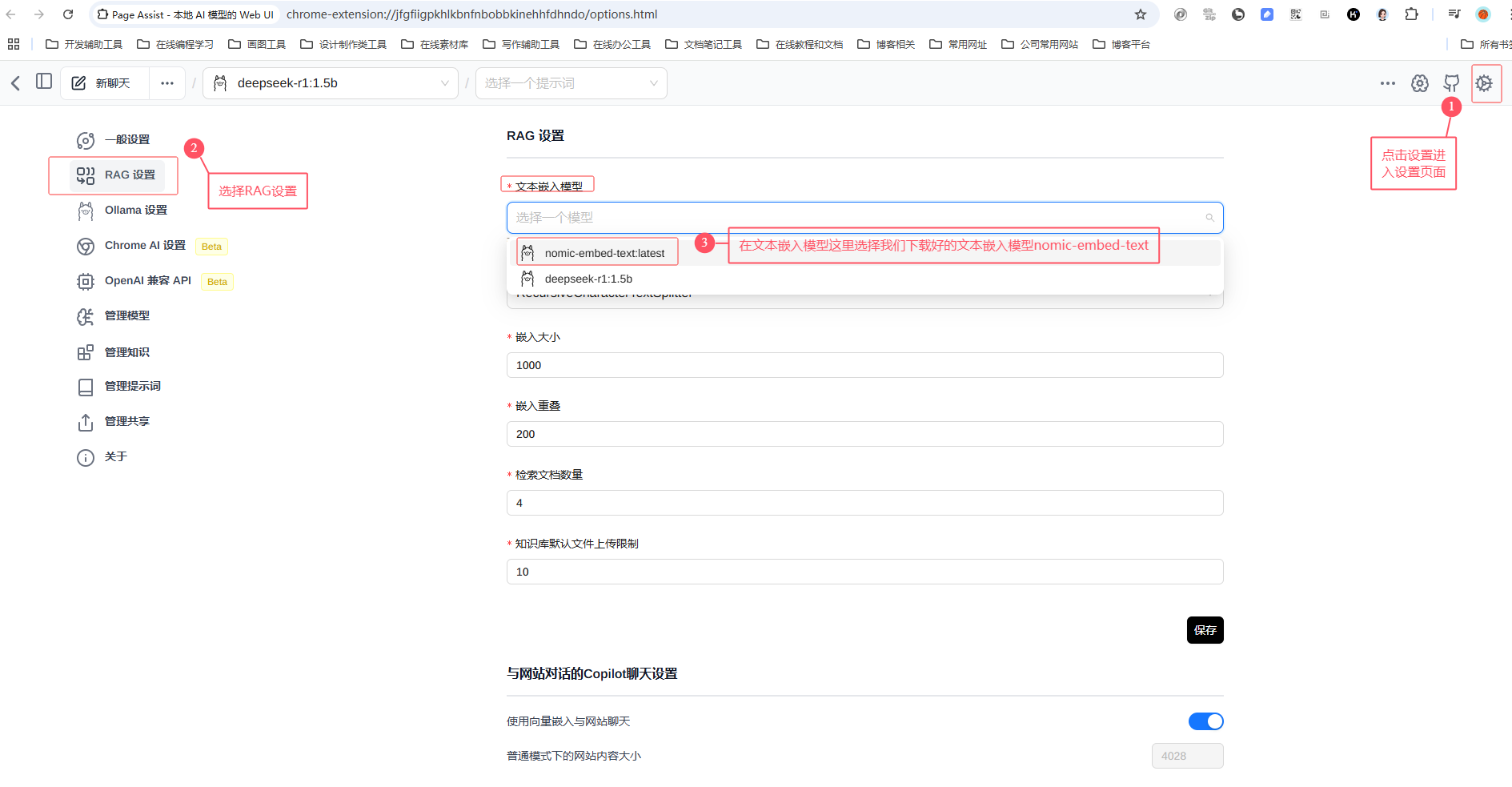
Task: Click the 保存 save button
Action: coord(1205,630)
